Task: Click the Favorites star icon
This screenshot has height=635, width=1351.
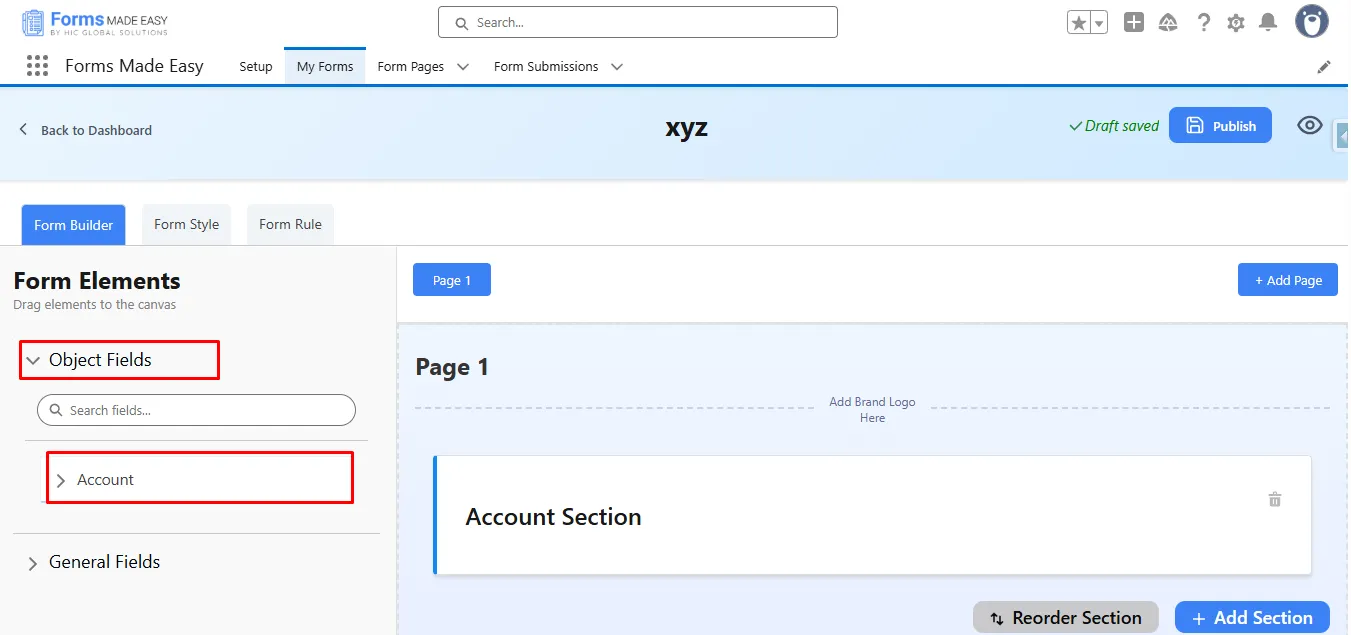Action: [x=1079, y=23]
